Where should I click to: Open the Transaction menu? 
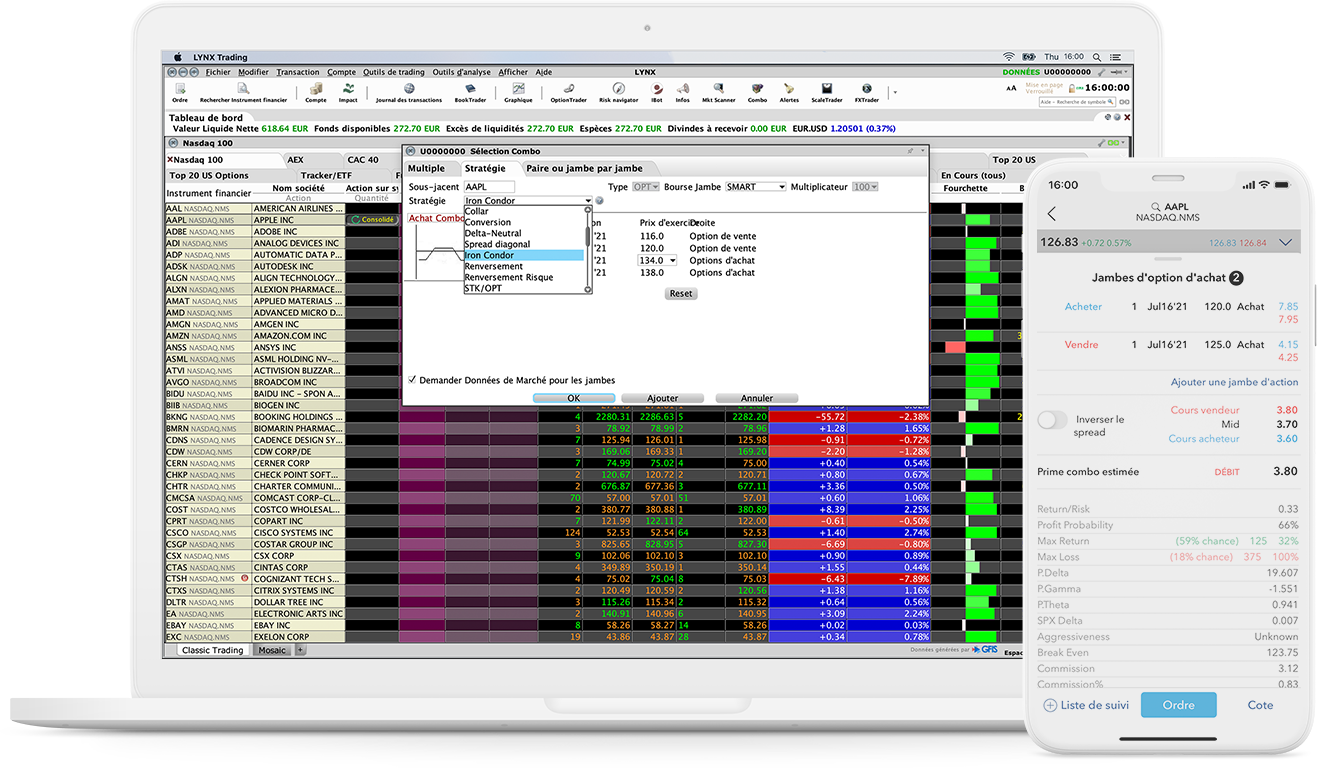pyautogui.click(x=298, y=72)
